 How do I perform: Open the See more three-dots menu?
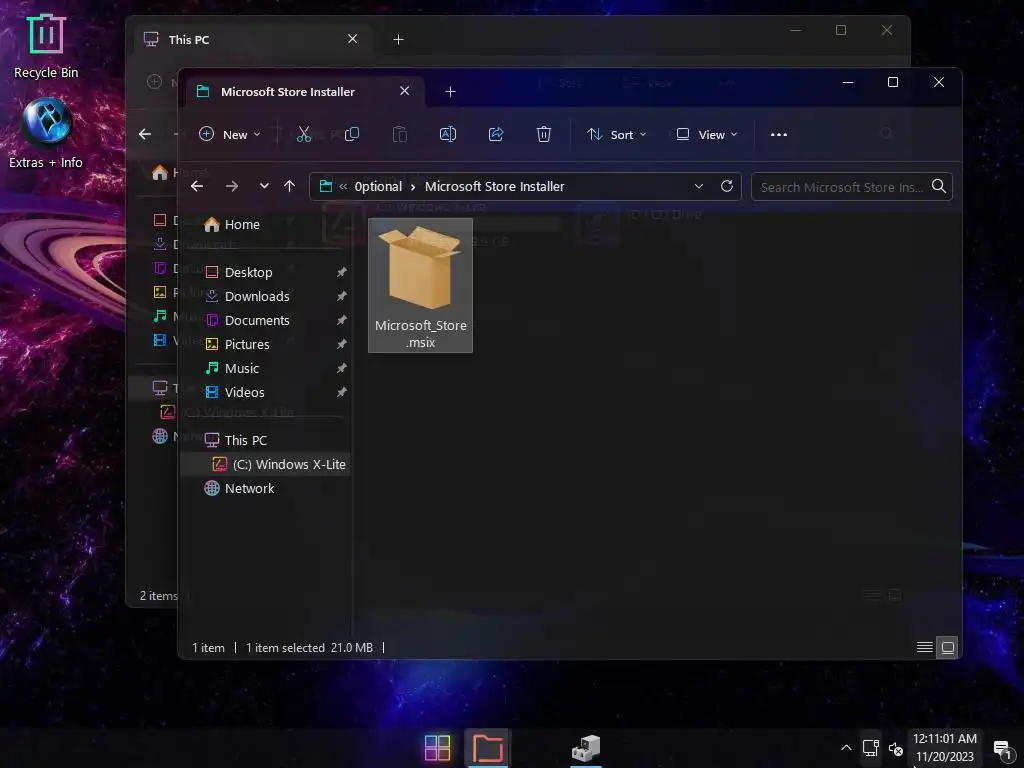[x=778, y=135]
